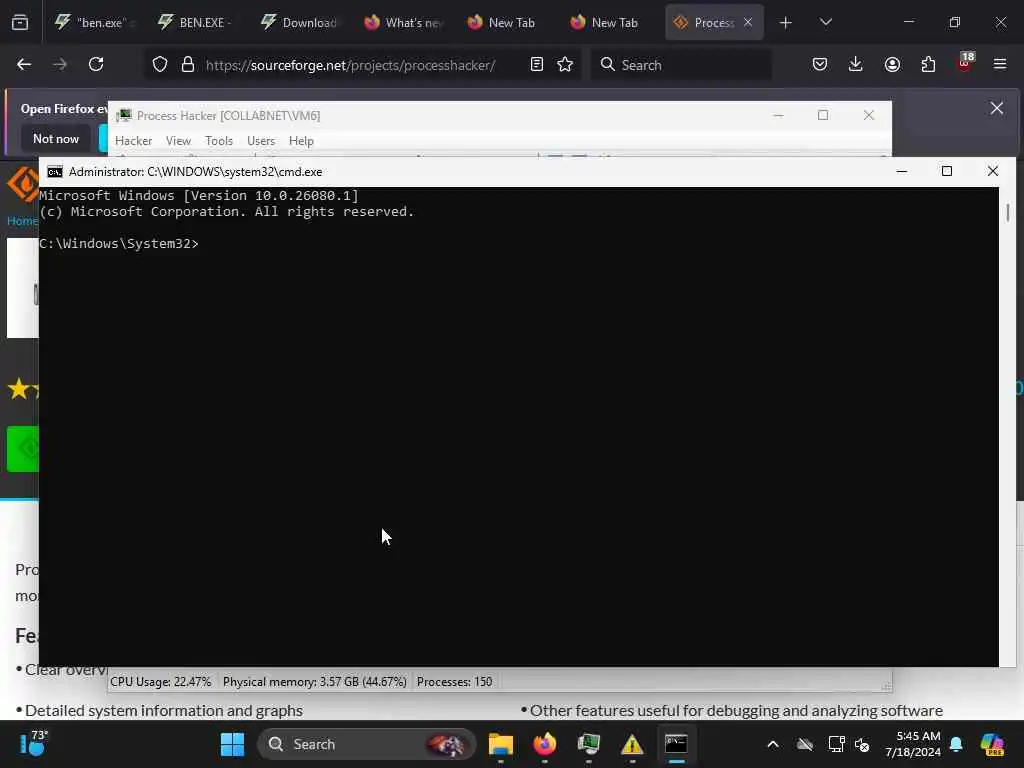Click the Physical memory status entry
The image size is (1024, 768).
pyautogui.click(x=315, y=682)
